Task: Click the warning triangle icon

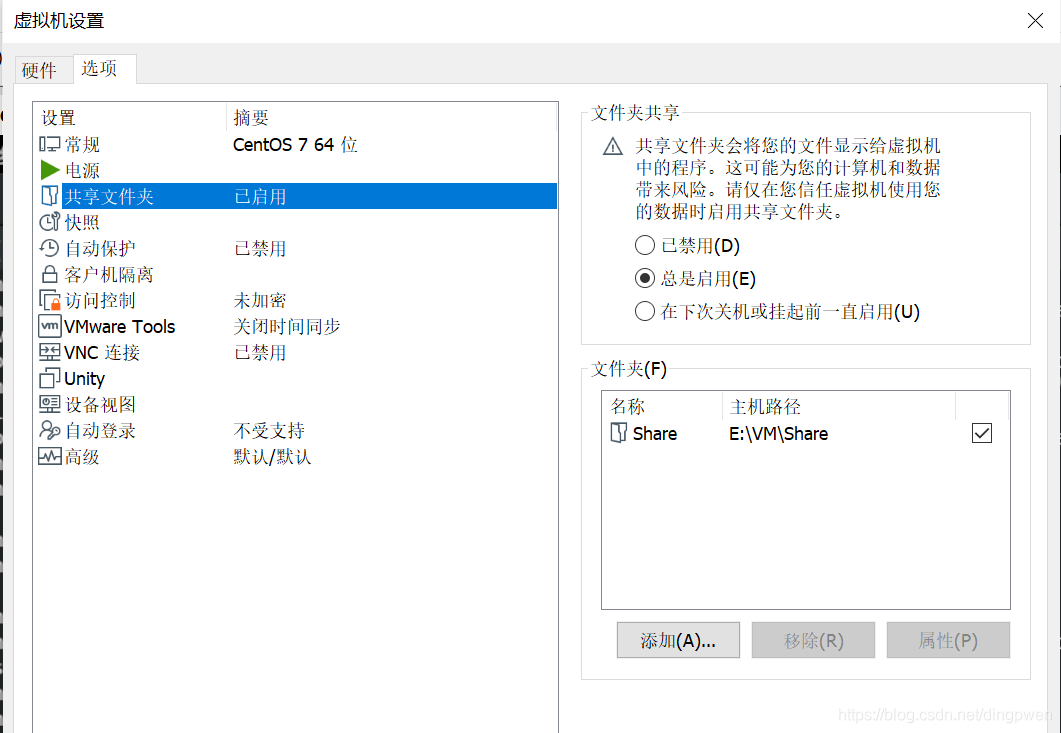Action: pyautogui.click(x=613, y=146)
